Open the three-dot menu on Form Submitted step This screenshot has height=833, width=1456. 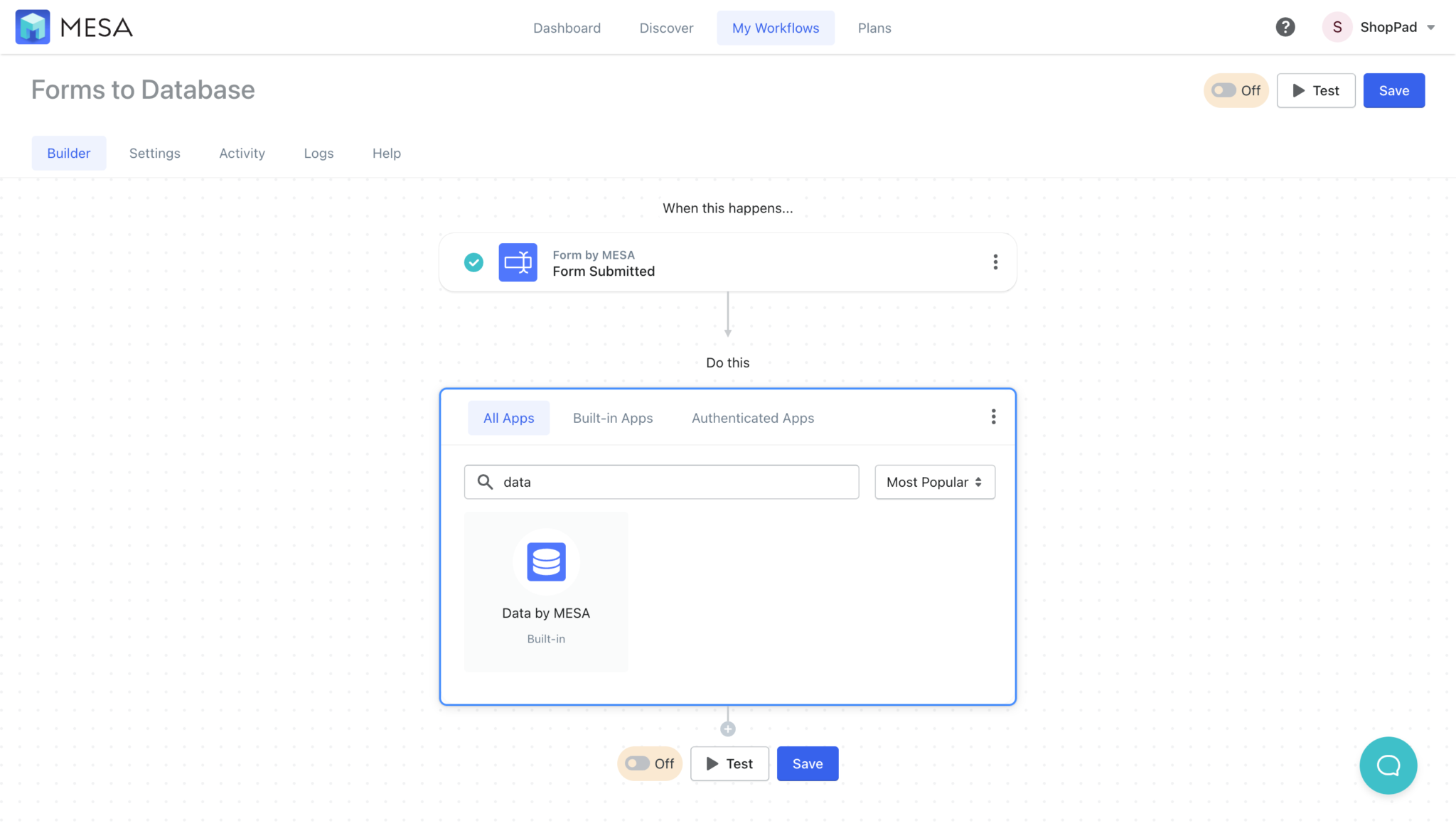995,262
